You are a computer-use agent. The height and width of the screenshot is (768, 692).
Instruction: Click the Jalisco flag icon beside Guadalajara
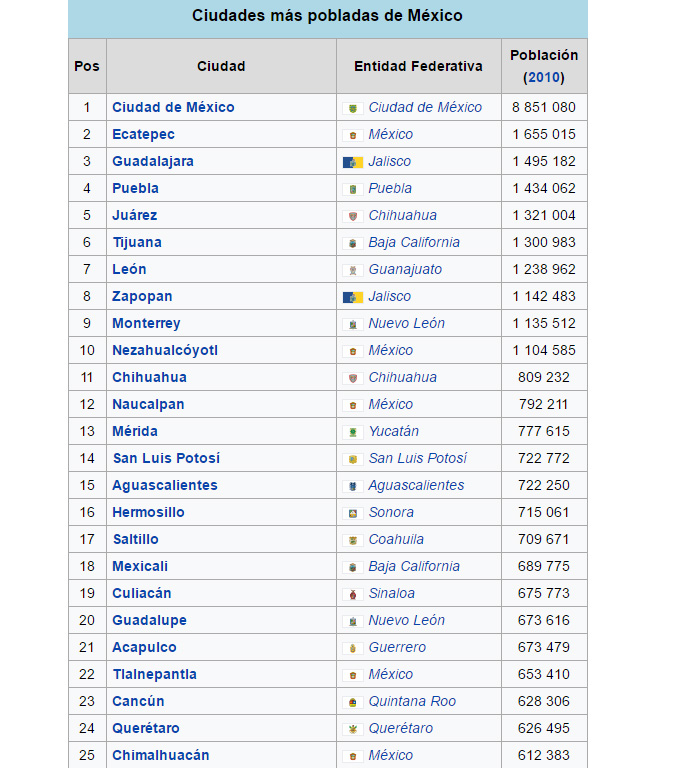[x=353, y=162]
